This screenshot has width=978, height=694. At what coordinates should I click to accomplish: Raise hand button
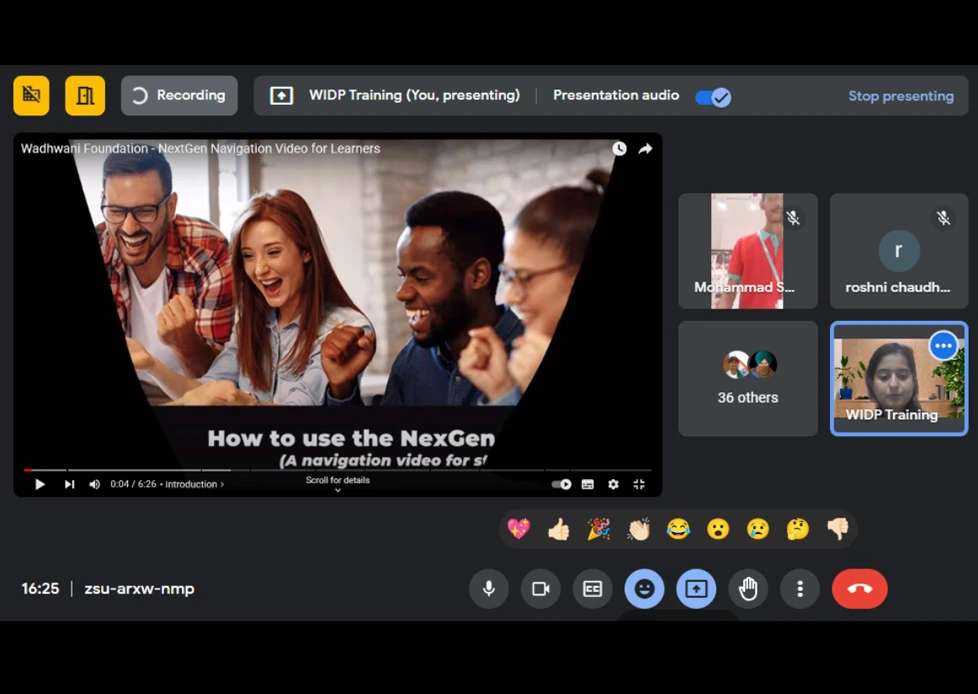(748, 589)
